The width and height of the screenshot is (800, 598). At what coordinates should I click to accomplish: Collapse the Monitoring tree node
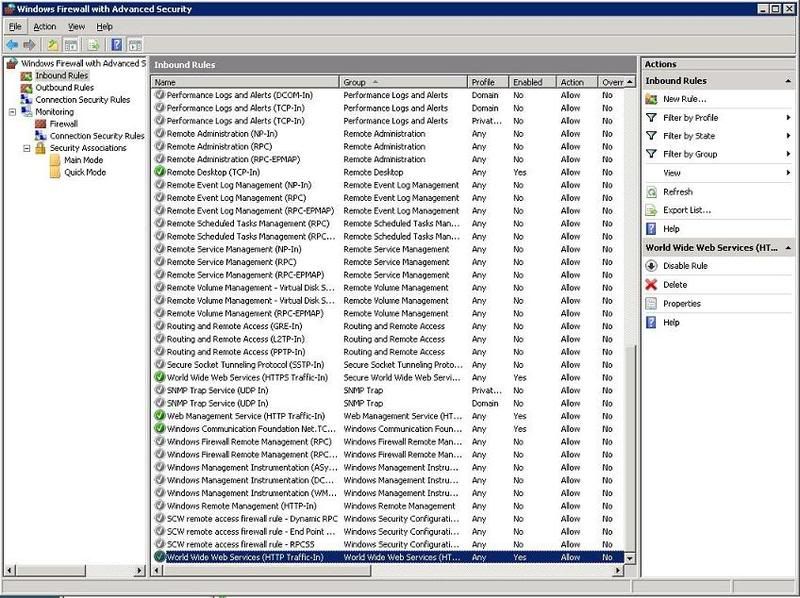coord(12,112)
